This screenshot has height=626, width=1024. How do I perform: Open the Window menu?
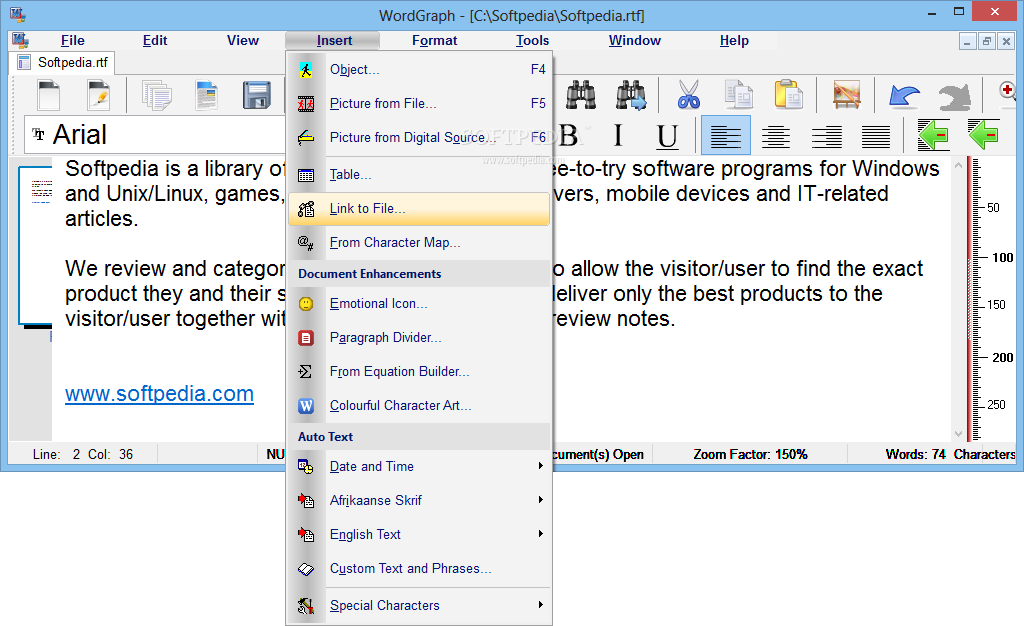(x=635, y=40)
